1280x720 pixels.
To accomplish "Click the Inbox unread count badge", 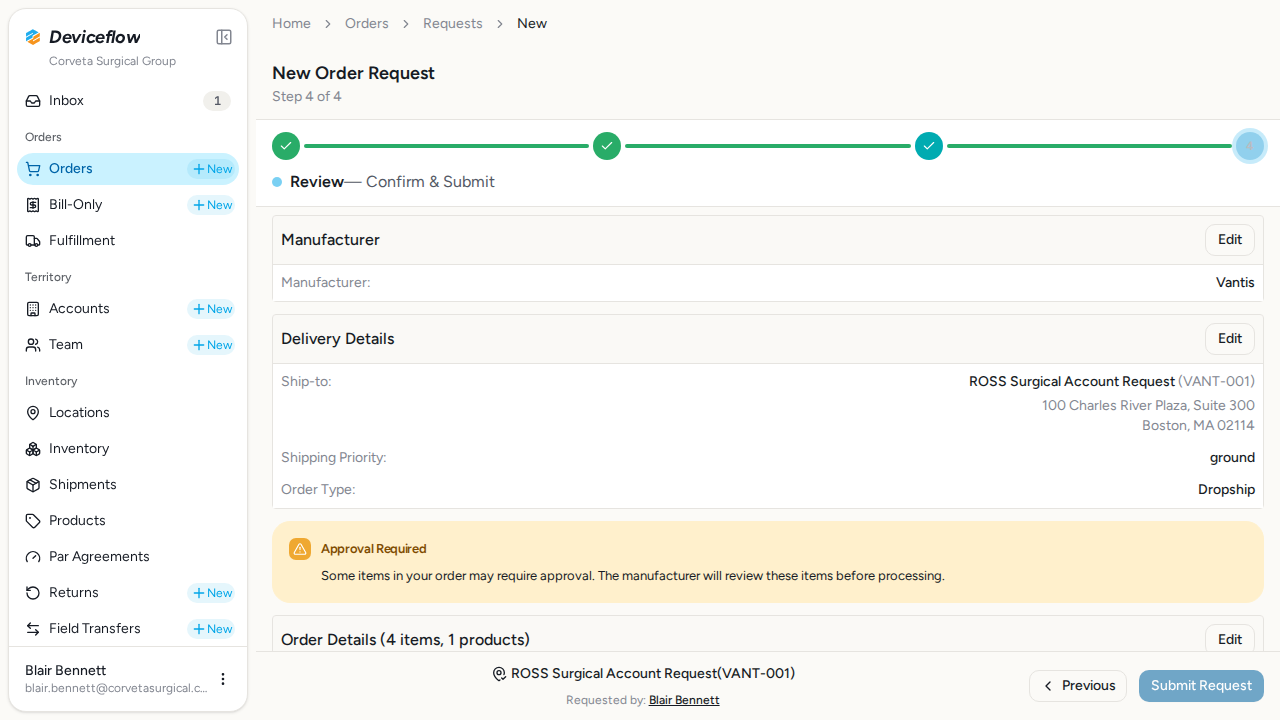I will point(217,101).
